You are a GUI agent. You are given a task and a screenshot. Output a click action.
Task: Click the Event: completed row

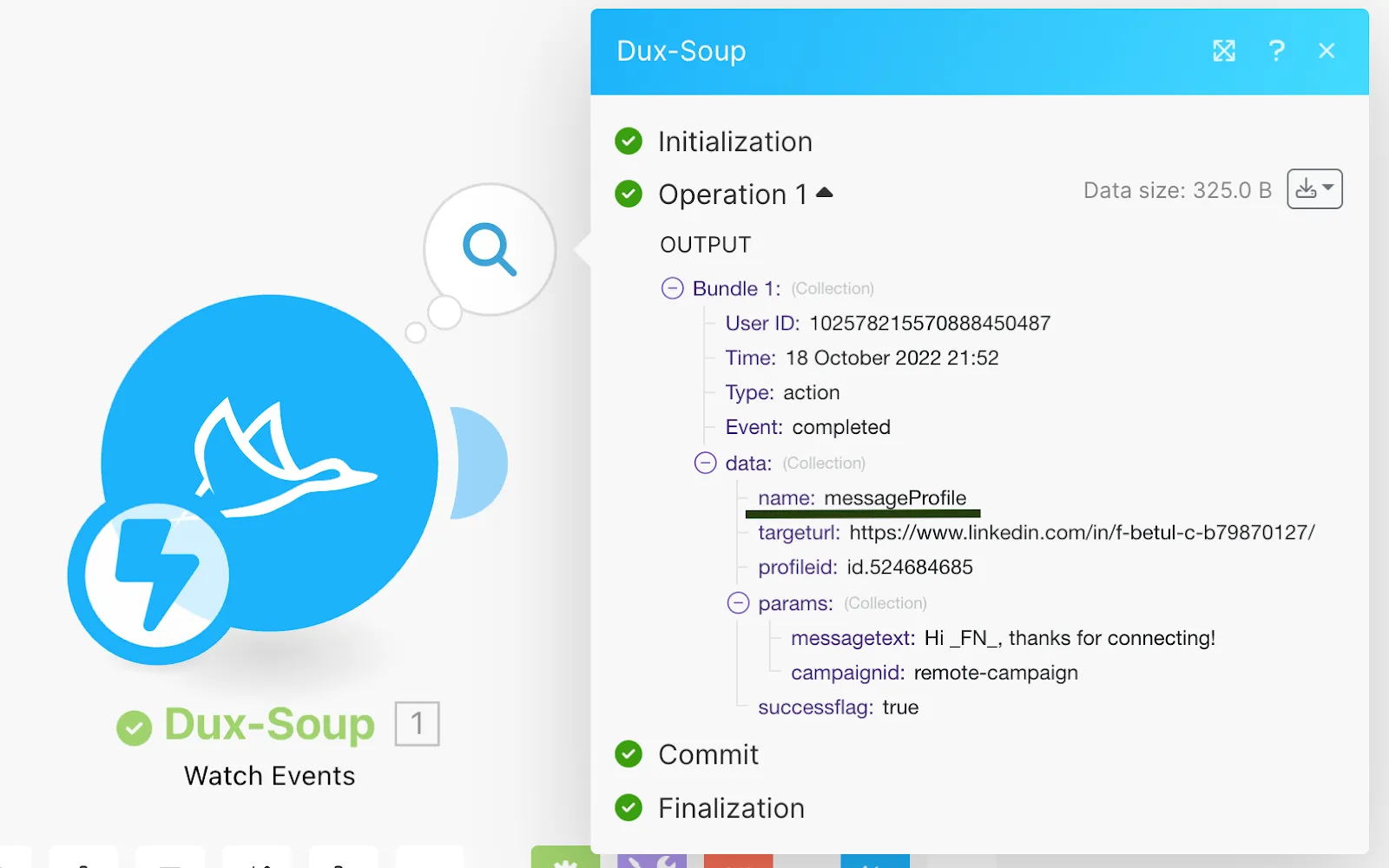click(807, 427)
